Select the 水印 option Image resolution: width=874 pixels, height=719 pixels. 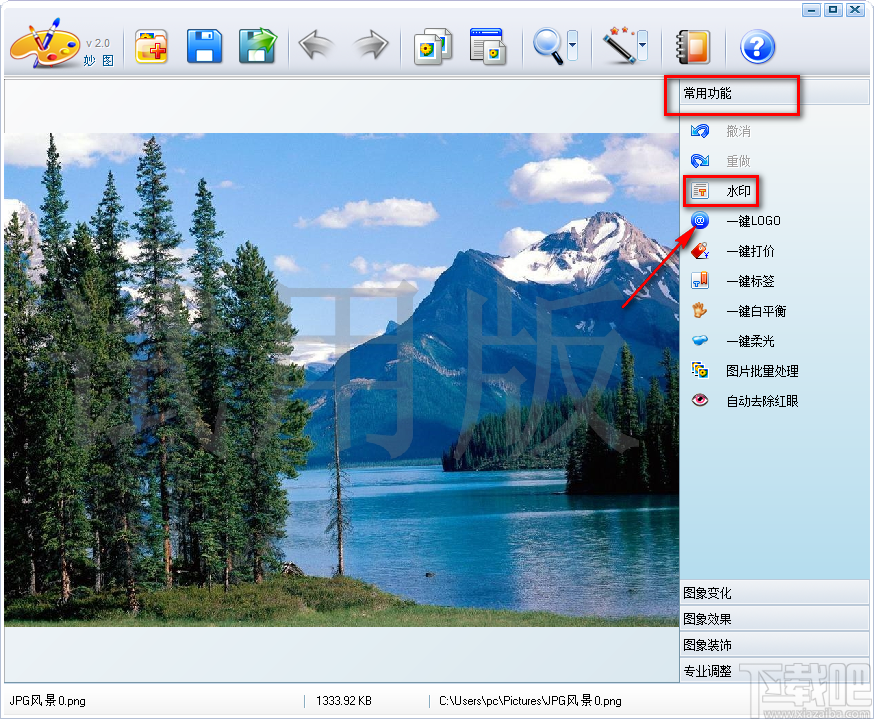tap(738, 192)
